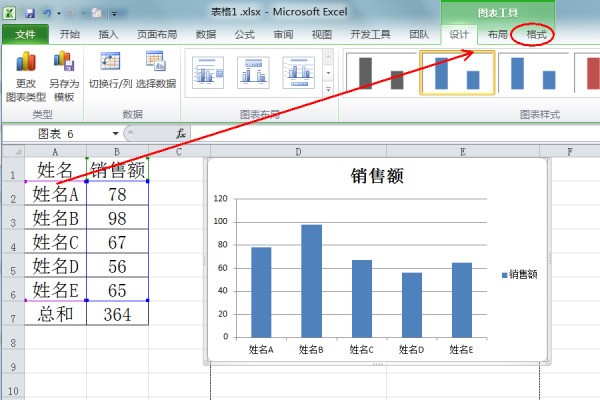Image resolution: width=600 pixels, height=400 pixels.
Task: Click the vertical axis value 120
Action: pos(220,198)
